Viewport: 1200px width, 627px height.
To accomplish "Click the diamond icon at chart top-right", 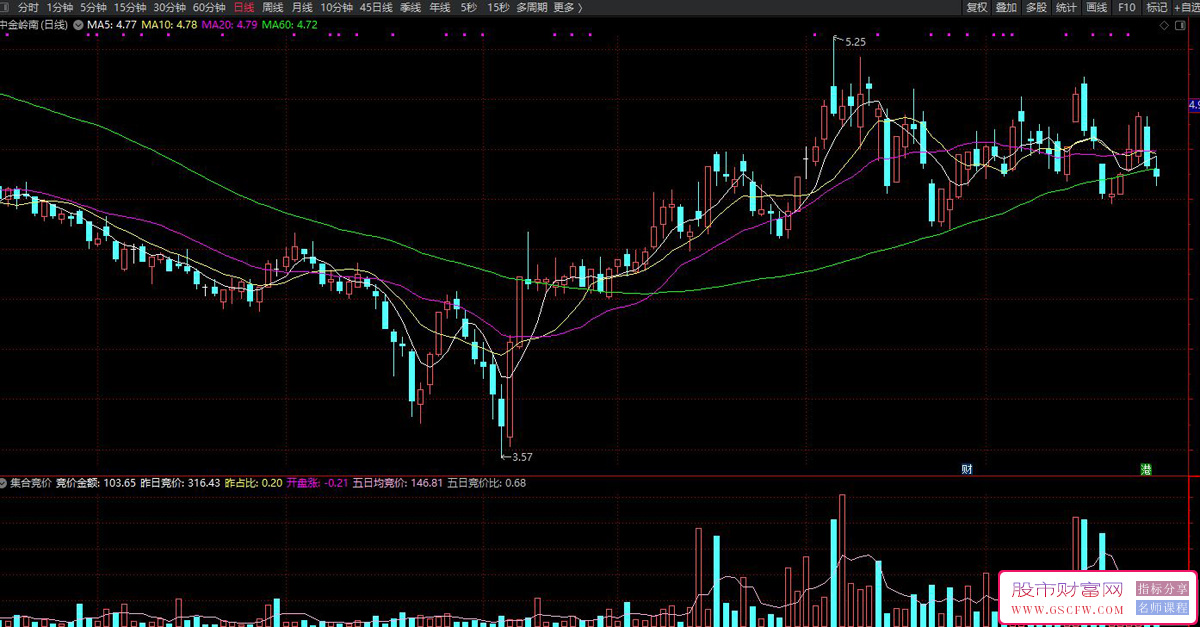I will pyautogui.click(x=1165, y=24).
